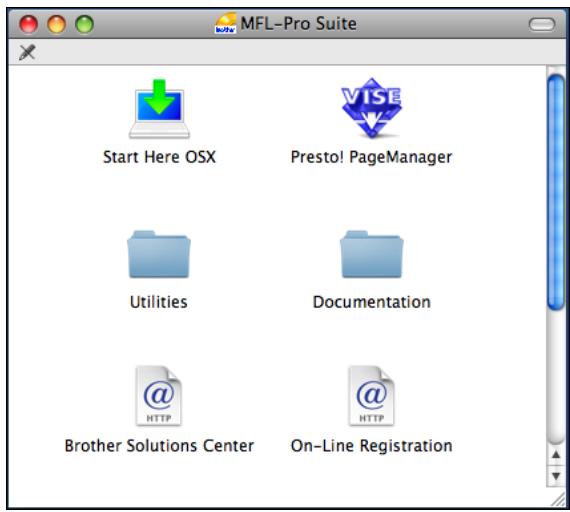Click the toolbar toggle pill button
This screenshot has height=512, width=570.
click(x=542, y=25)
